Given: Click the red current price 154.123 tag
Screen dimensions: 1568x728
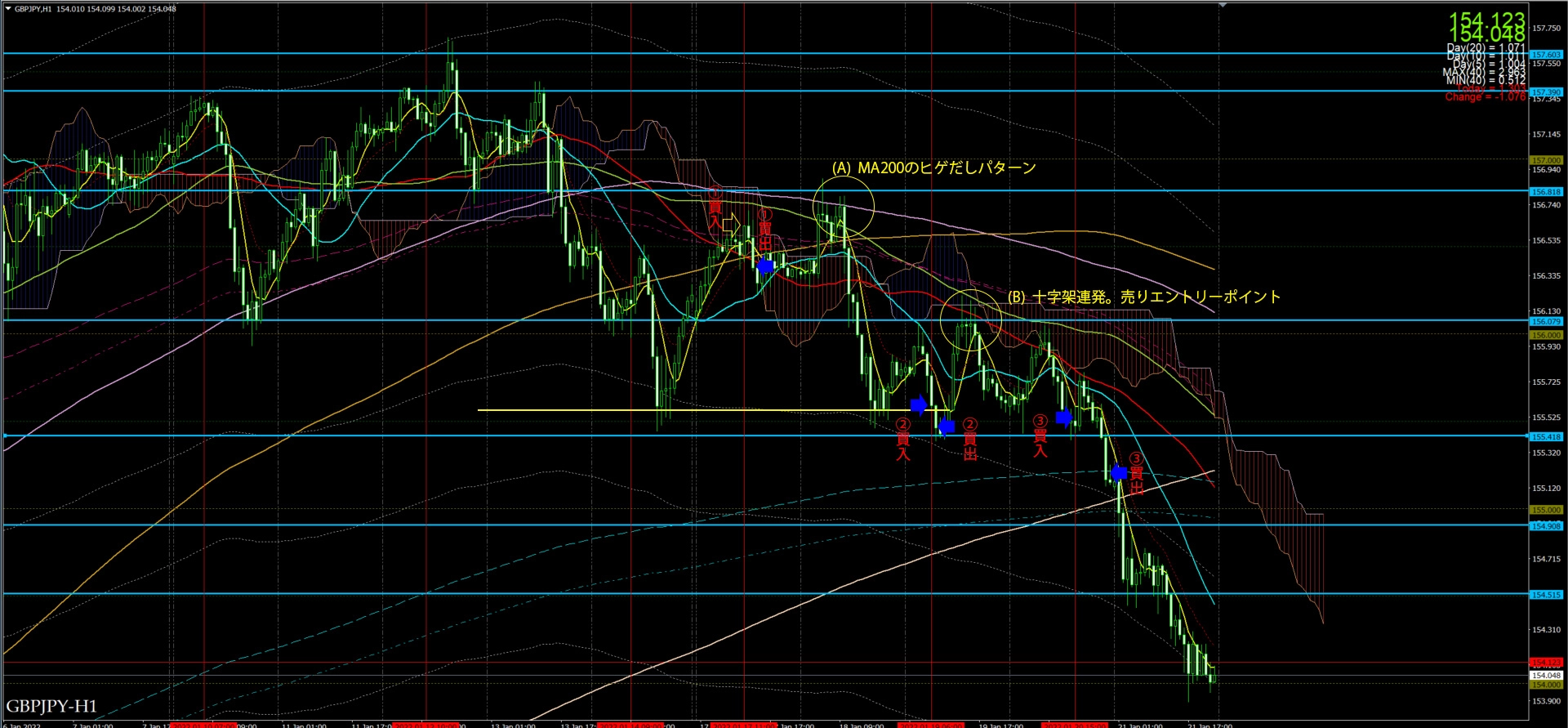Looking at the screenshot, I should pos(1546,663).
